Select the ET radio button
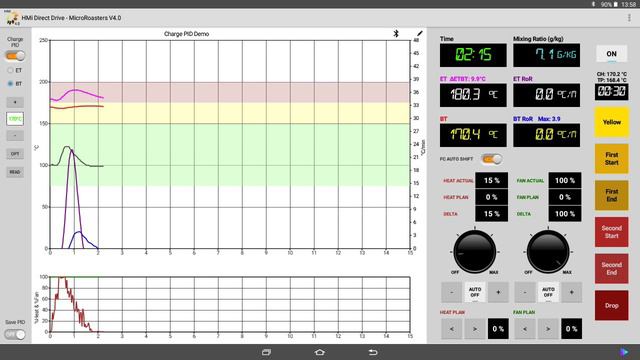 point(11,70)
